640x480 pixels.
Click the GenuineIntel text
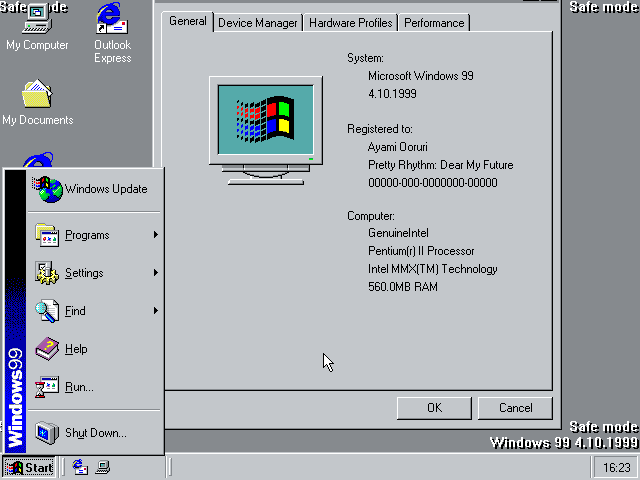(398, 233)
